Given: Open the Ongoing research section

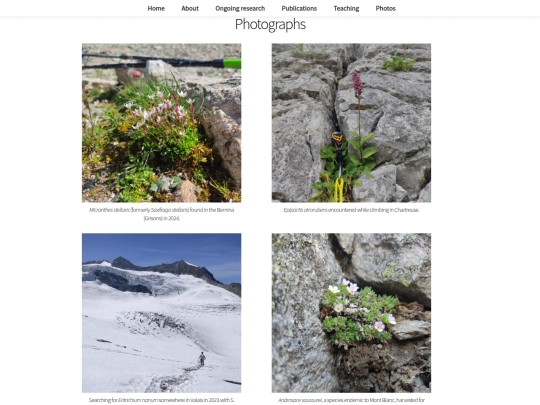Looking at the screenshot, I should (x=240, y=9).
